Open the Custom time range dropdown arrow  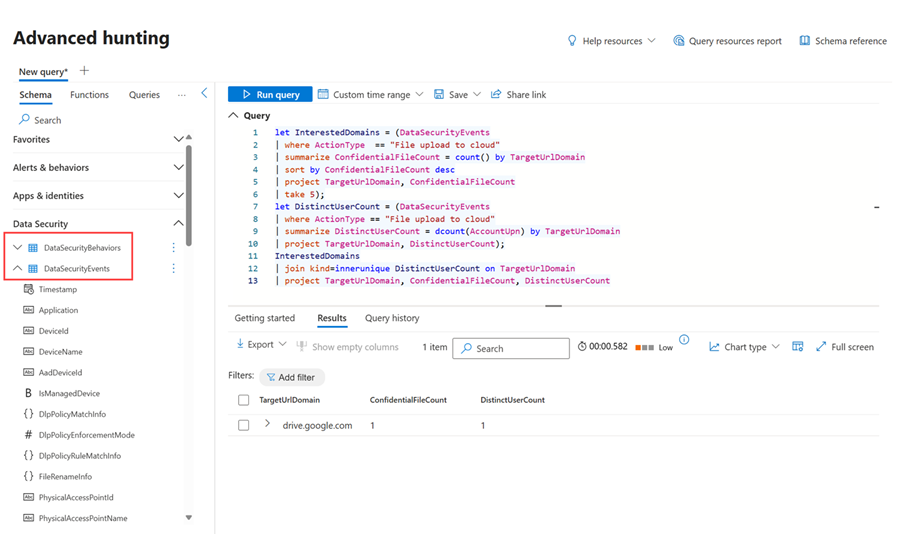[x=419, y=94]
